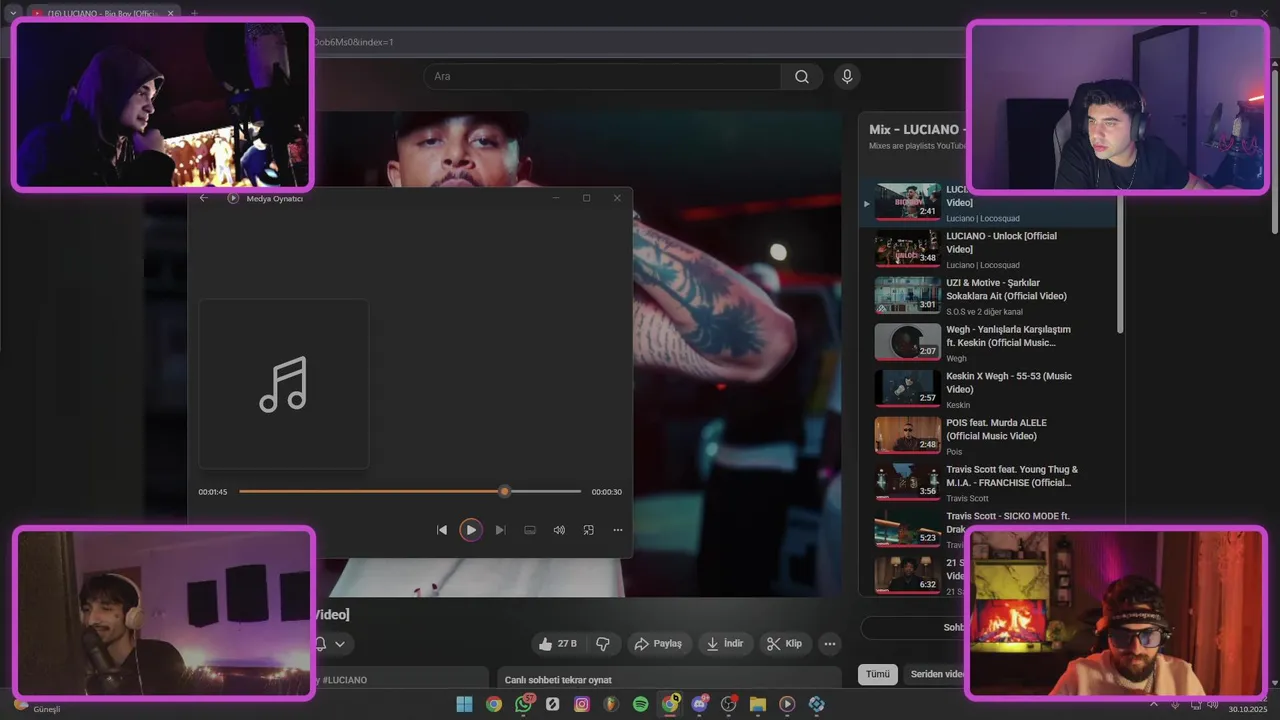Click channel name Luciano | Locosquad under Unlock
1280x720 pixels.
pyautogui.click(x=983, y=265)
